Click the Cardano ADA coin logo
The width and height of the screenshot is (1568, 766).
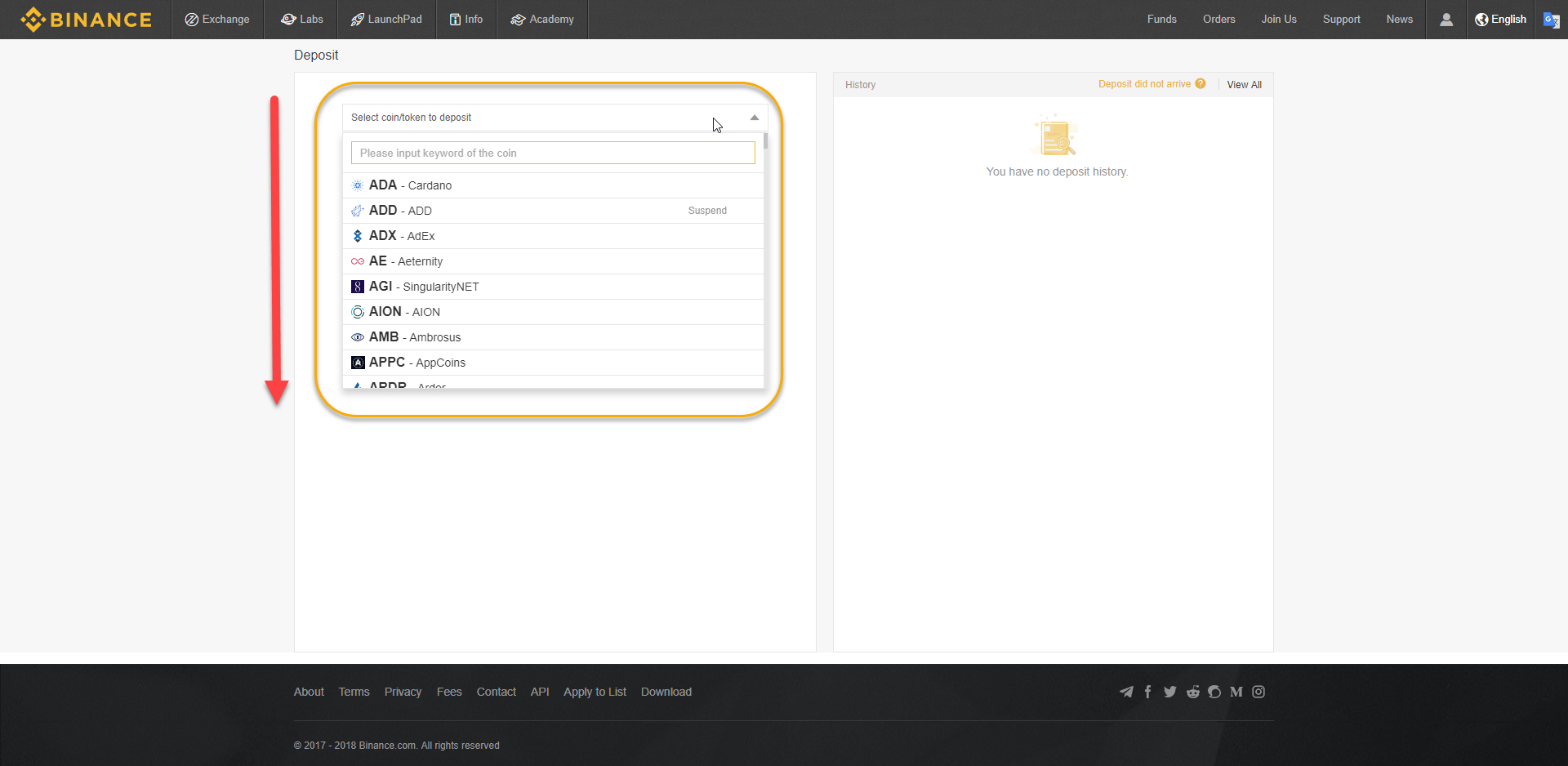point(358,185)
